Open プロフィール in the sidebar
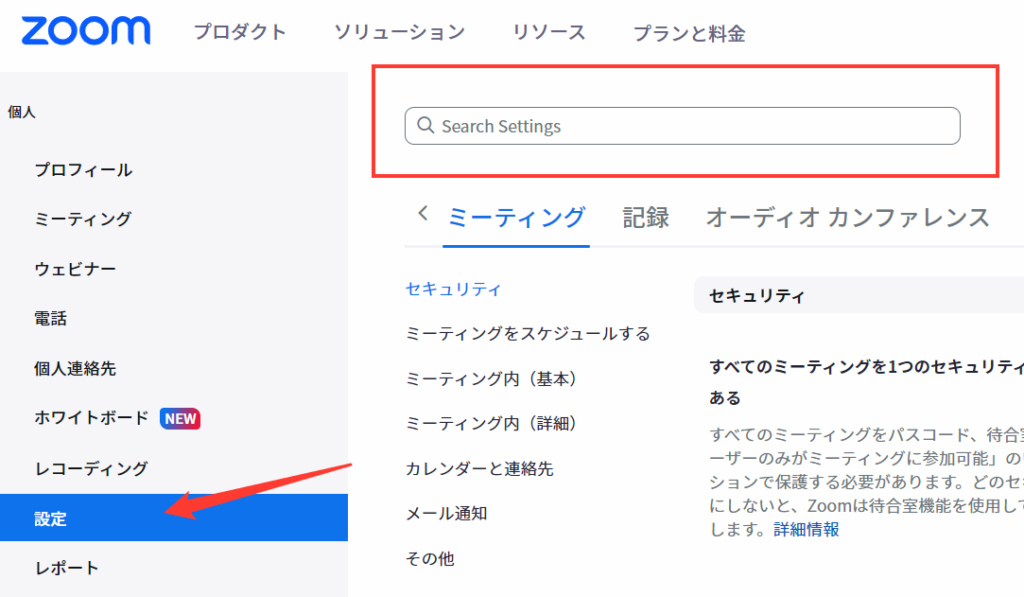The width and height of the screenshot is (1024, 597). [x=83, y=170]
